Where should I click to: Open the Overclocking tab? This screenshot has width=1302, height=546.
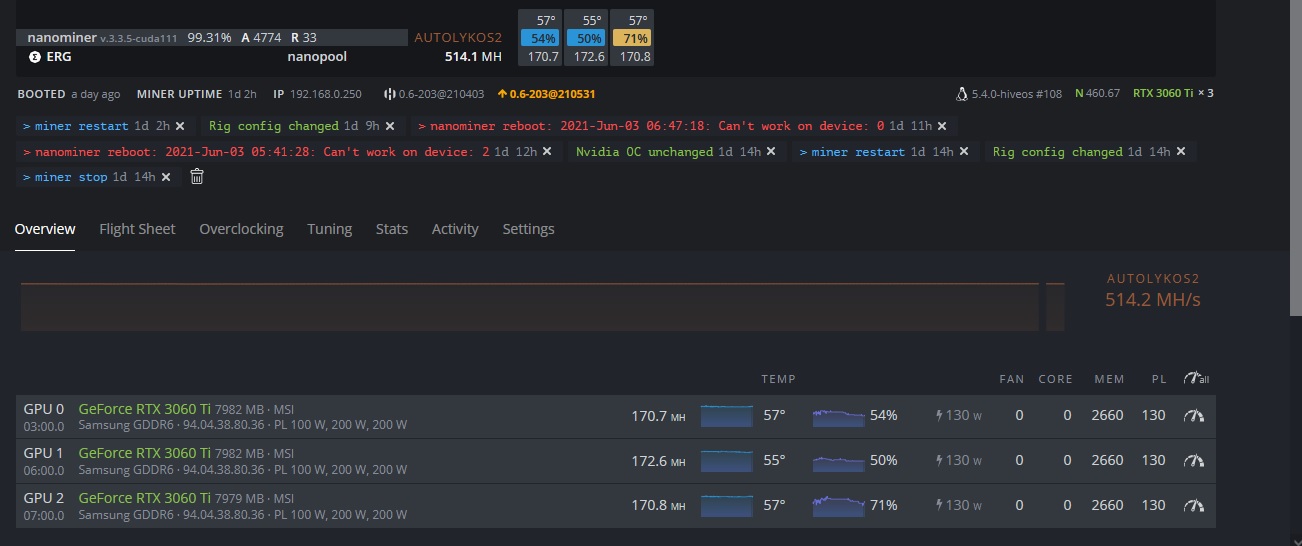click(x=241, y=229)
